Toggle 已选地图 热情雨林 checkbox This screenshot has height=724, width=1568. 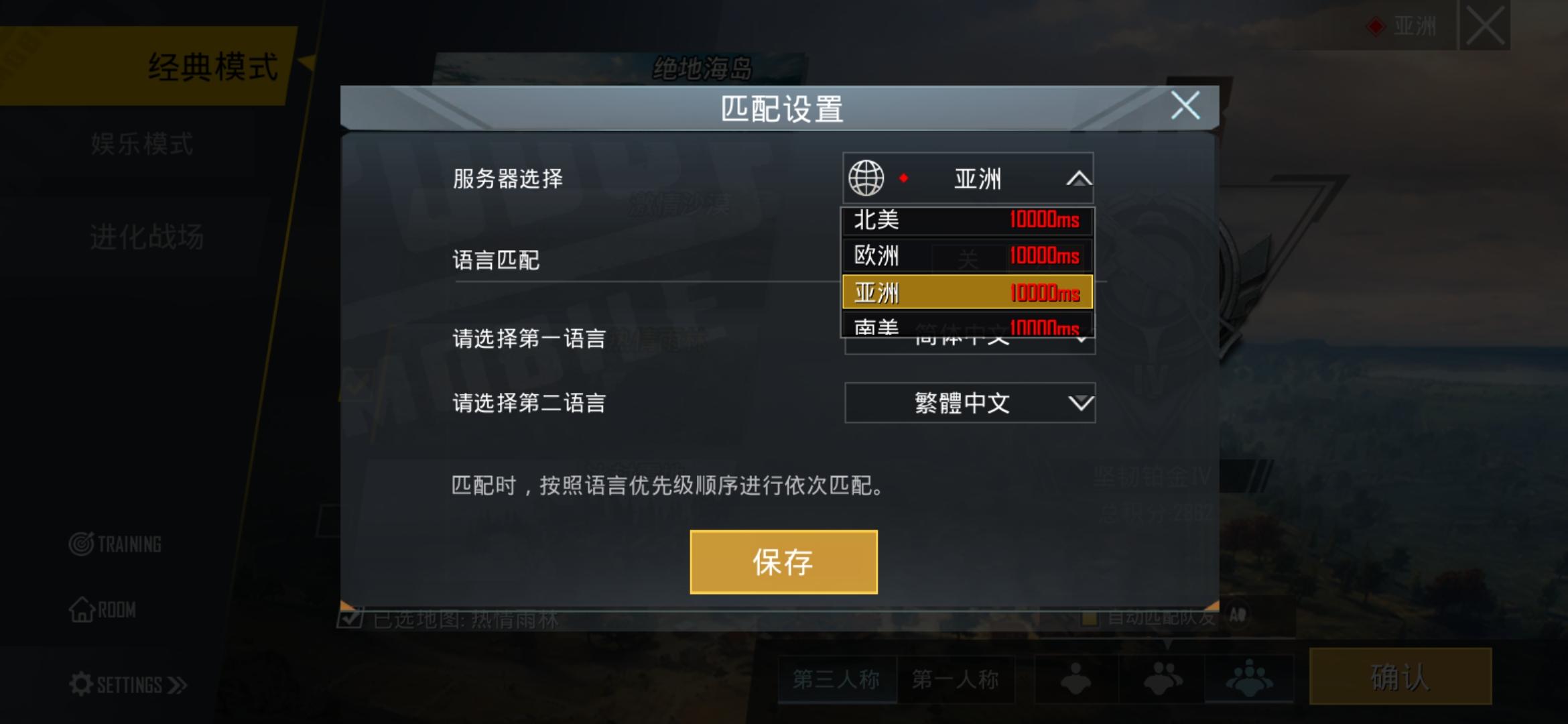pos(350,617)
